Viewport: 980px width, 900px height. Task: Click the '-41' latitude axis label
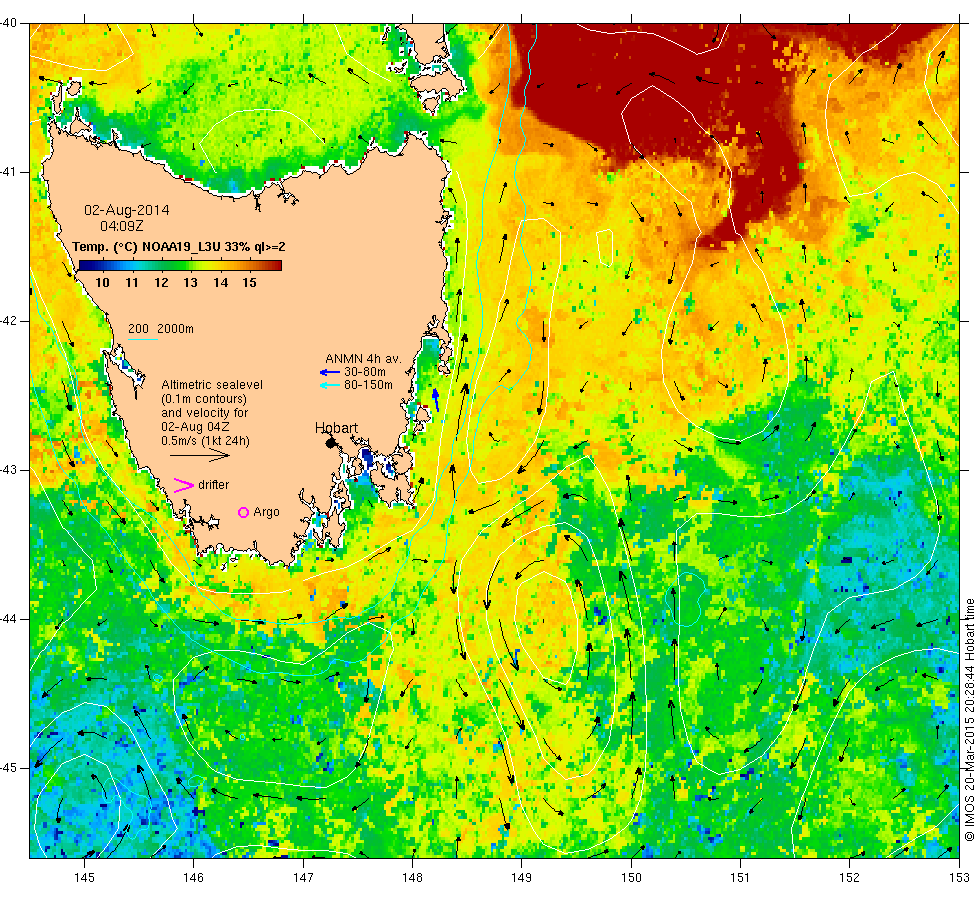9,172
